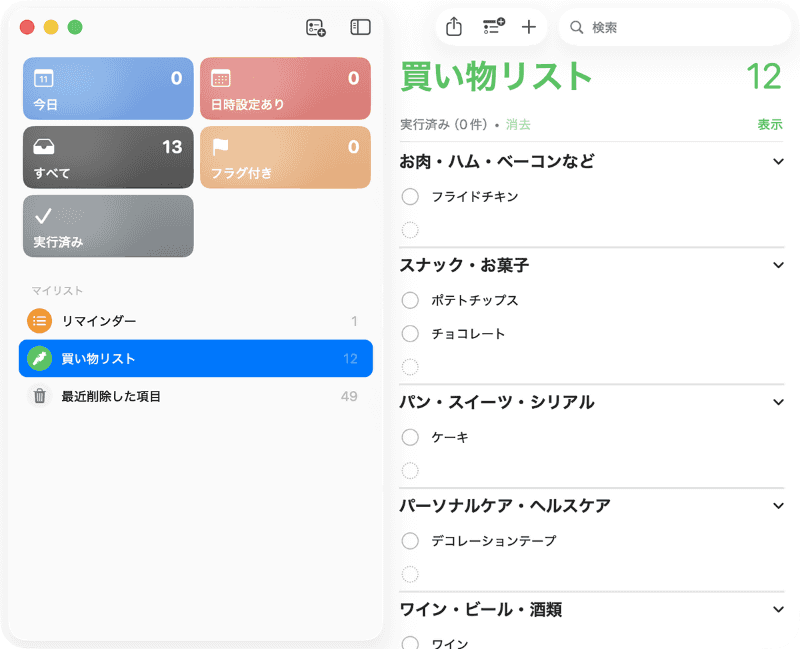Open the view options icon next to Share

[x=494, y=27]
